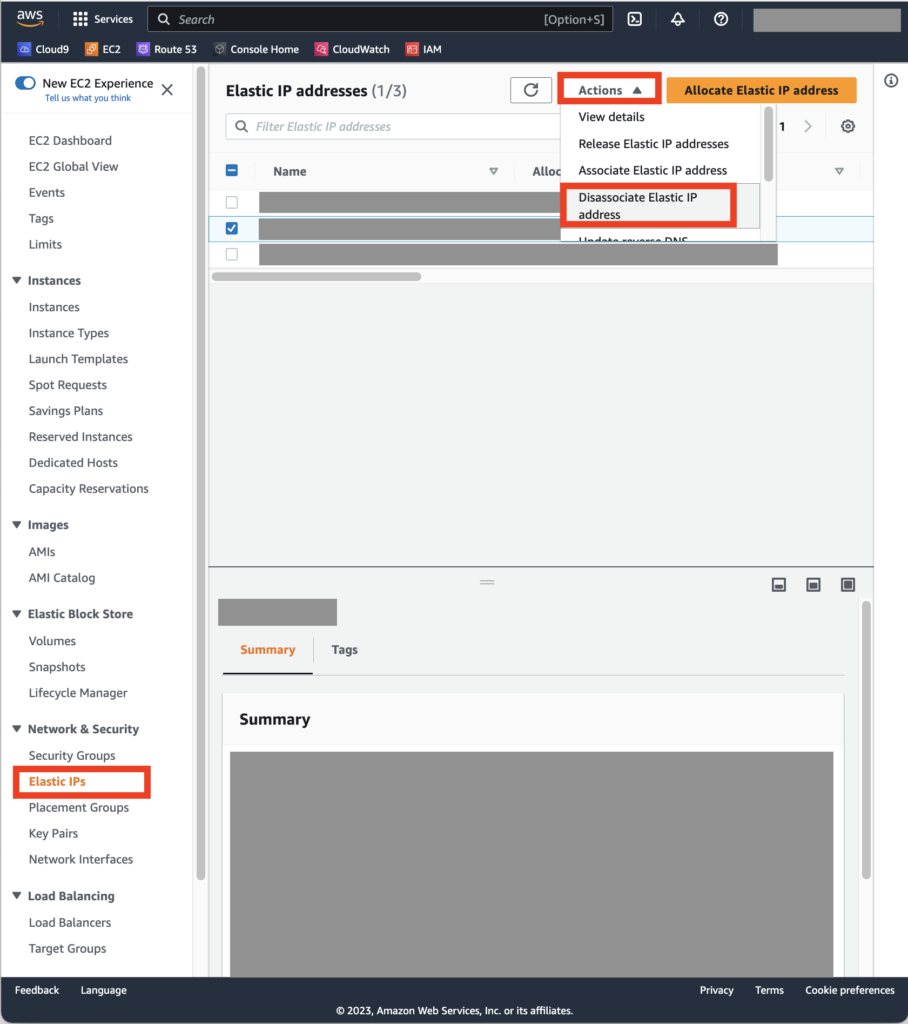Screen dimensions: 908x1024
Task: Open Network Interfaces in the sidebar
Action: coord(80,859)
